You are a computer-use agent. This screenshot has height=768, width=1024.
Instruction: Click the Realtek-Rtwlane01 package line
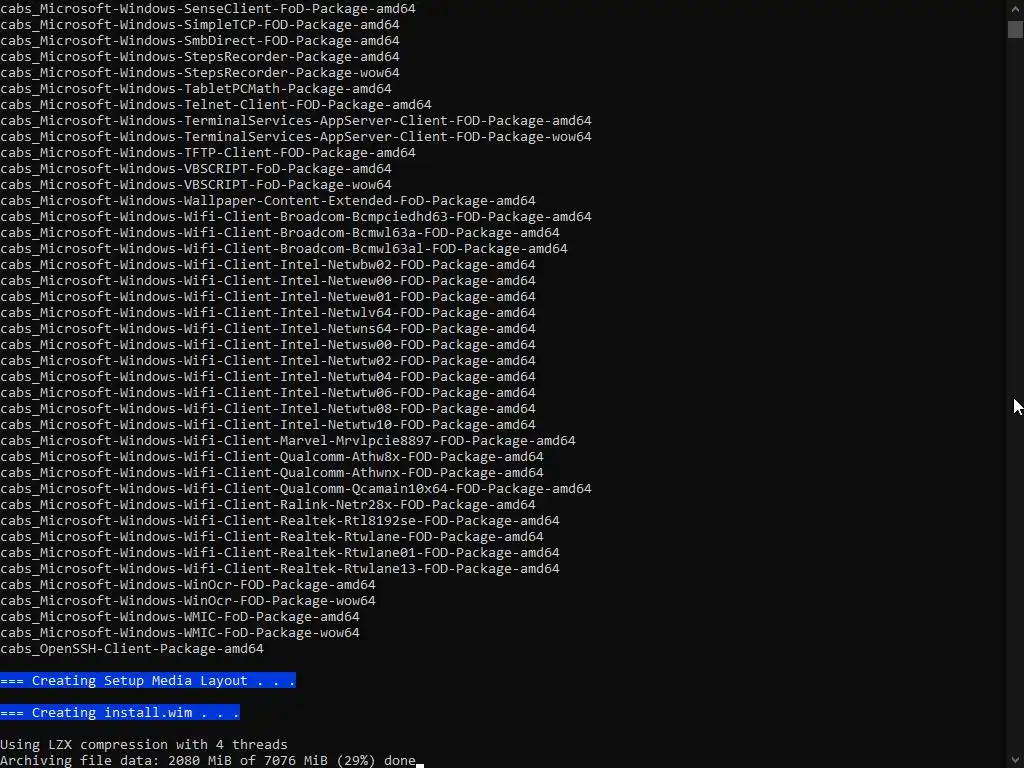(280, 552)
